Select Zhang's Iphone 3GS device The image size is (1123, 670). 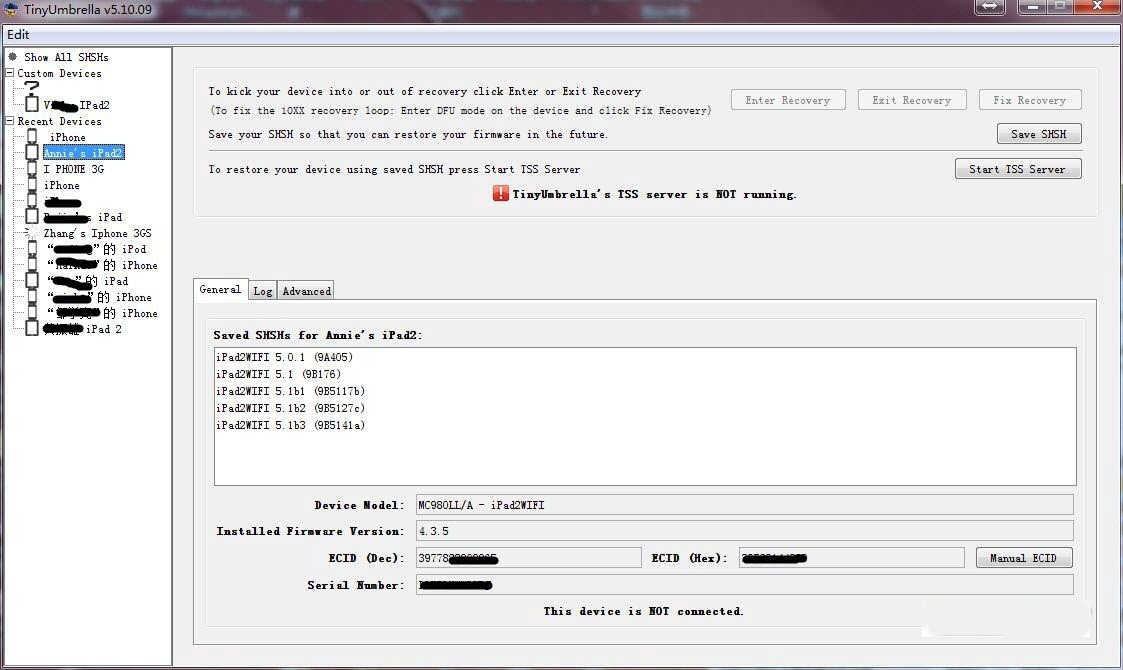point(97,234)
